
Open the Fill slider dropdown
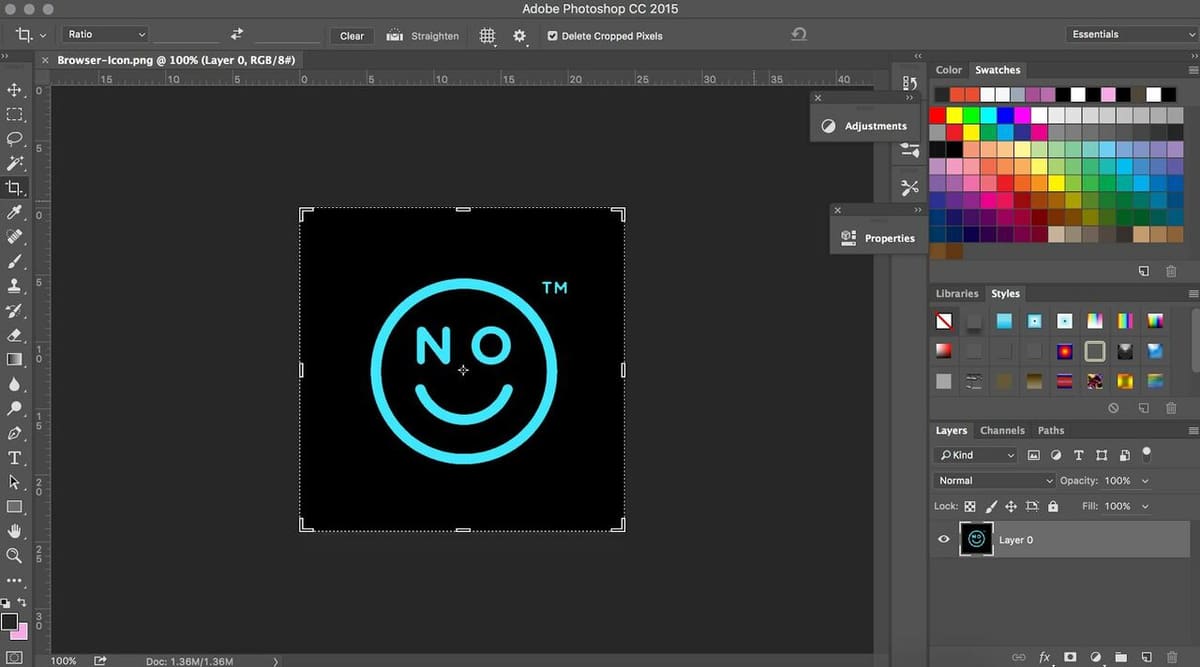(1145, 507)
